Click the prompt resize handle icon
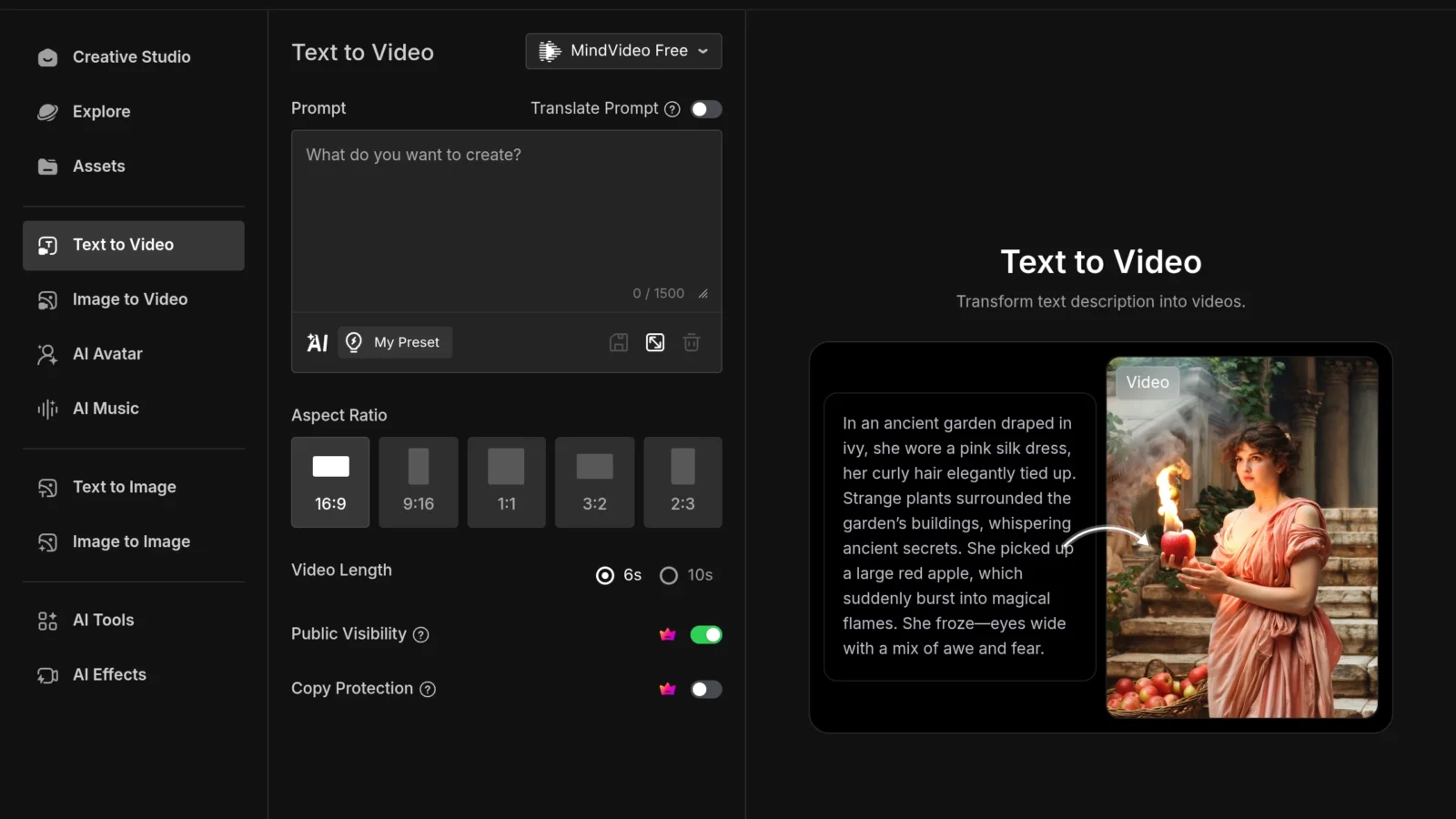 click(703, 294)
